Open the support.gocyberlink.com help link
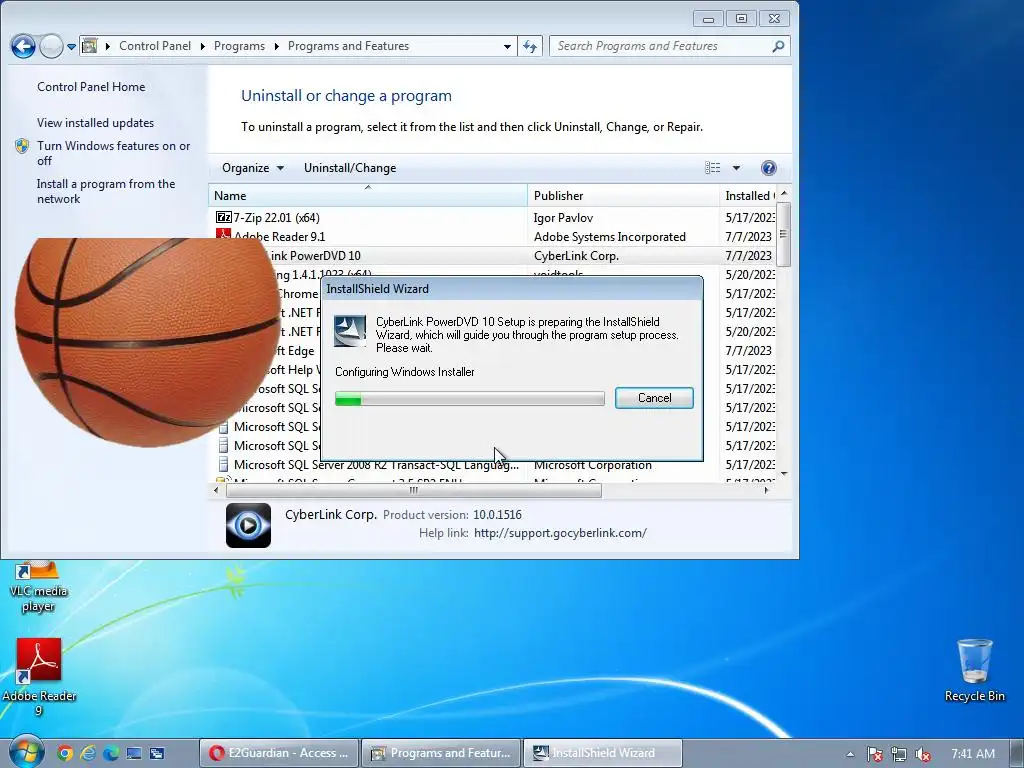The height and width of the screenshot is (768, 1024). [x=560, y=533]
